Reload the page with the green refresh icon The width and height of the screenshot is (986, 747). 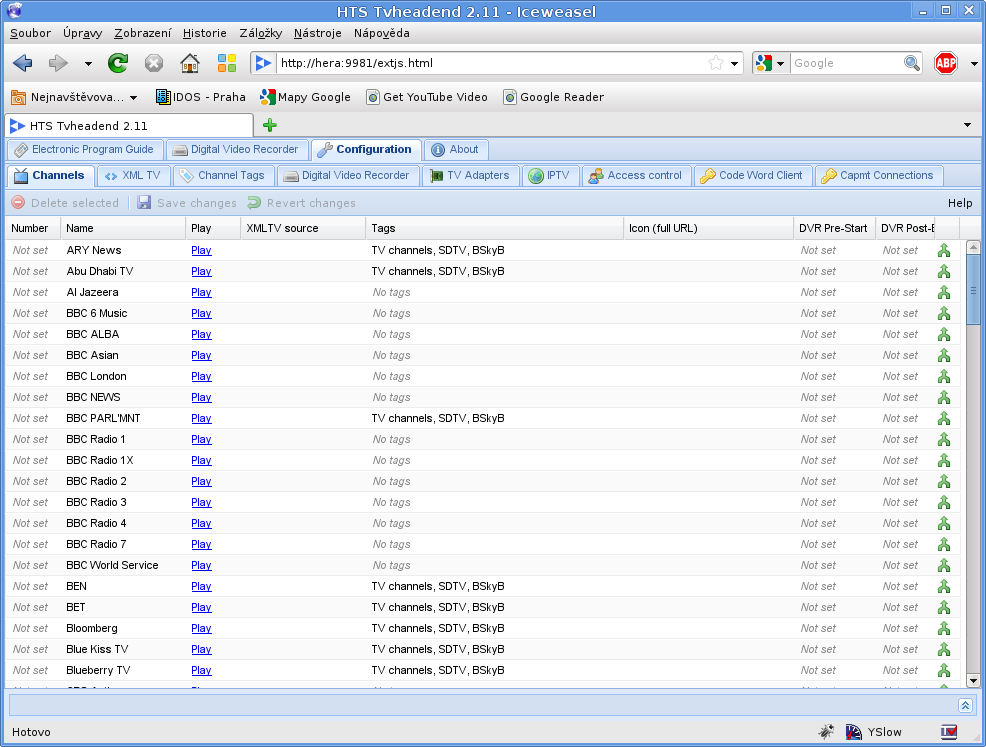tap(118, 63)
